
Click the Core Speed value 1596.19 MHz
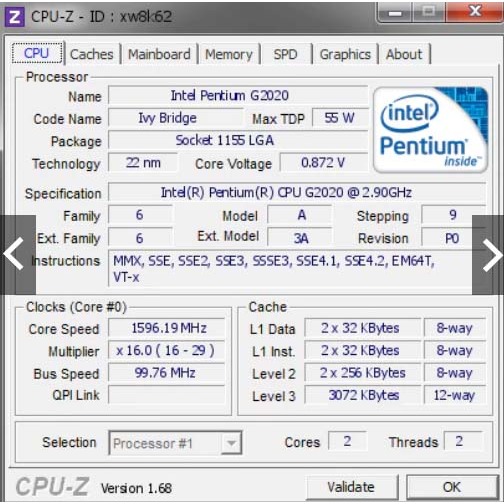167,328
